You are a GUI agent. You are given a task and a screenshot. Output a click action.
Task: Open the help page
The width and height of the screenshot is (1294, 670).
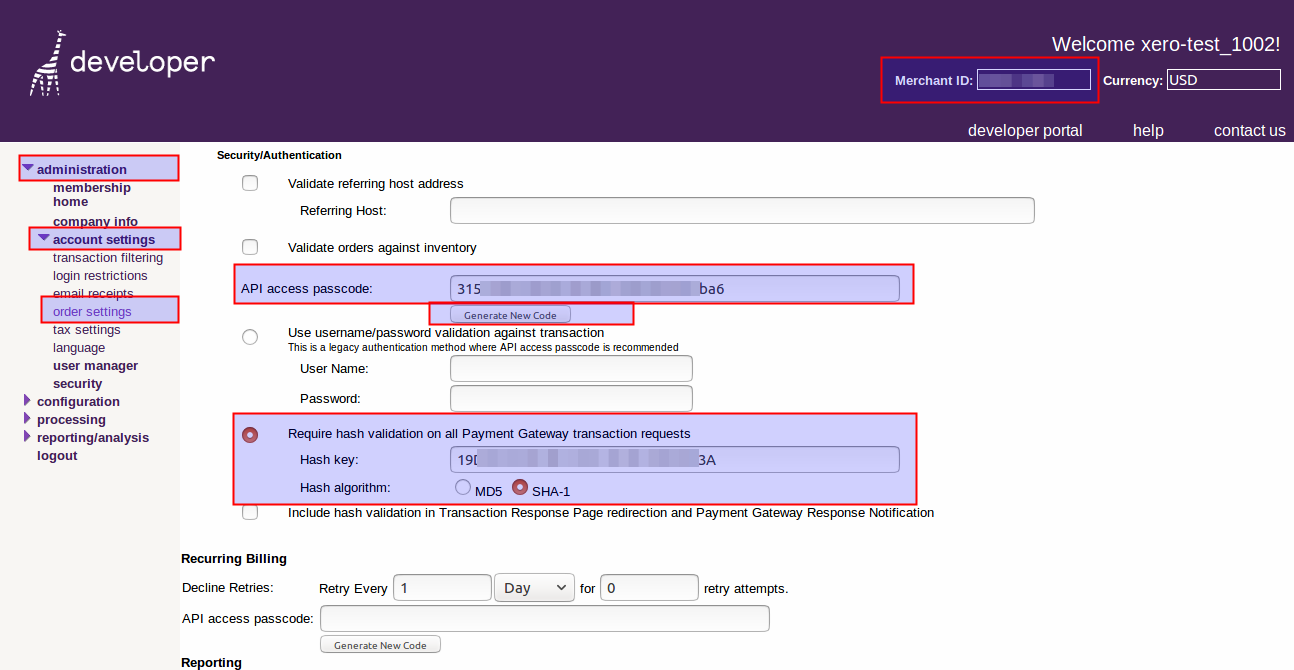1148,130
